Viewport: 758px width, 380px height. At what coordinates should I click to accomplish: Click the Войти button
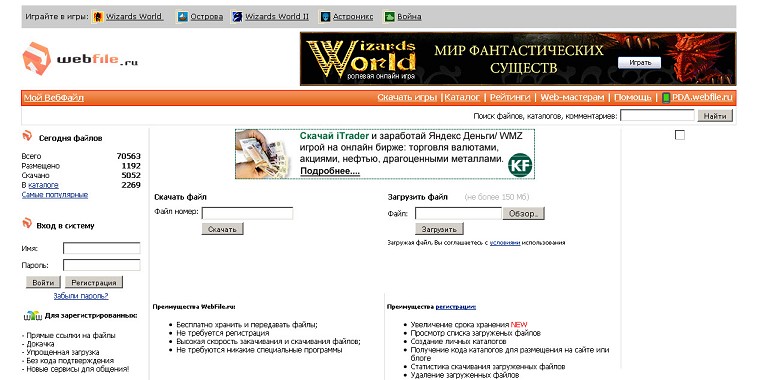click(x=43, y=282)
